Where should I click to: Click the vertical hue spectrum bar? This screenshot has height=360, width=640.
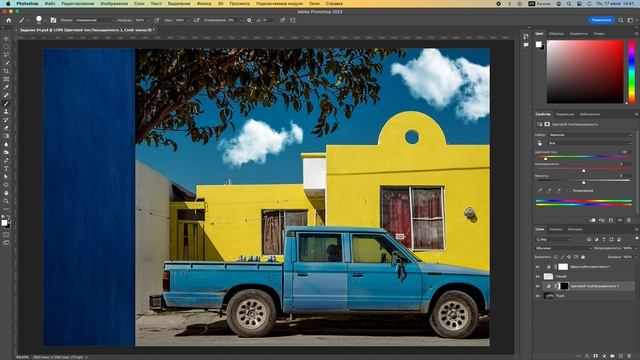click(x=631, y=71)
